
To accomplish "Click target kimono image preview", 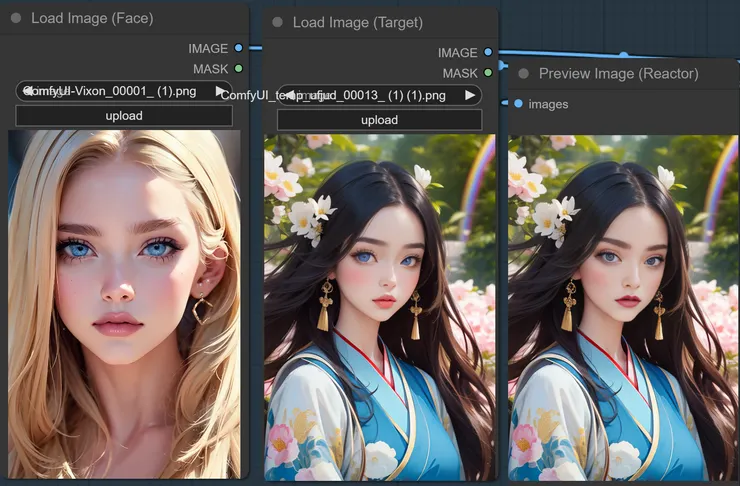I will pyautogui.click(x=379, y=308).
